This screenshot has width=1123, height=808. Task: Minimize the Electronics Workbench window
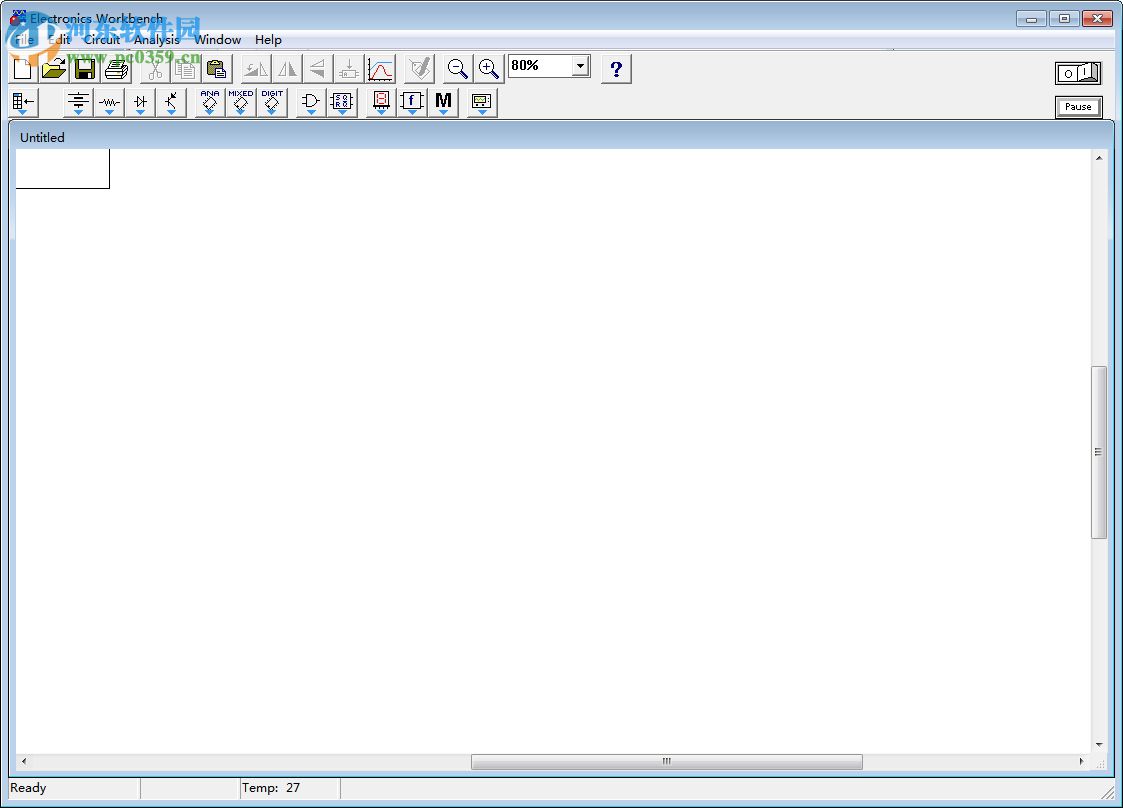pyautogui.click(x=1031, y=19)
